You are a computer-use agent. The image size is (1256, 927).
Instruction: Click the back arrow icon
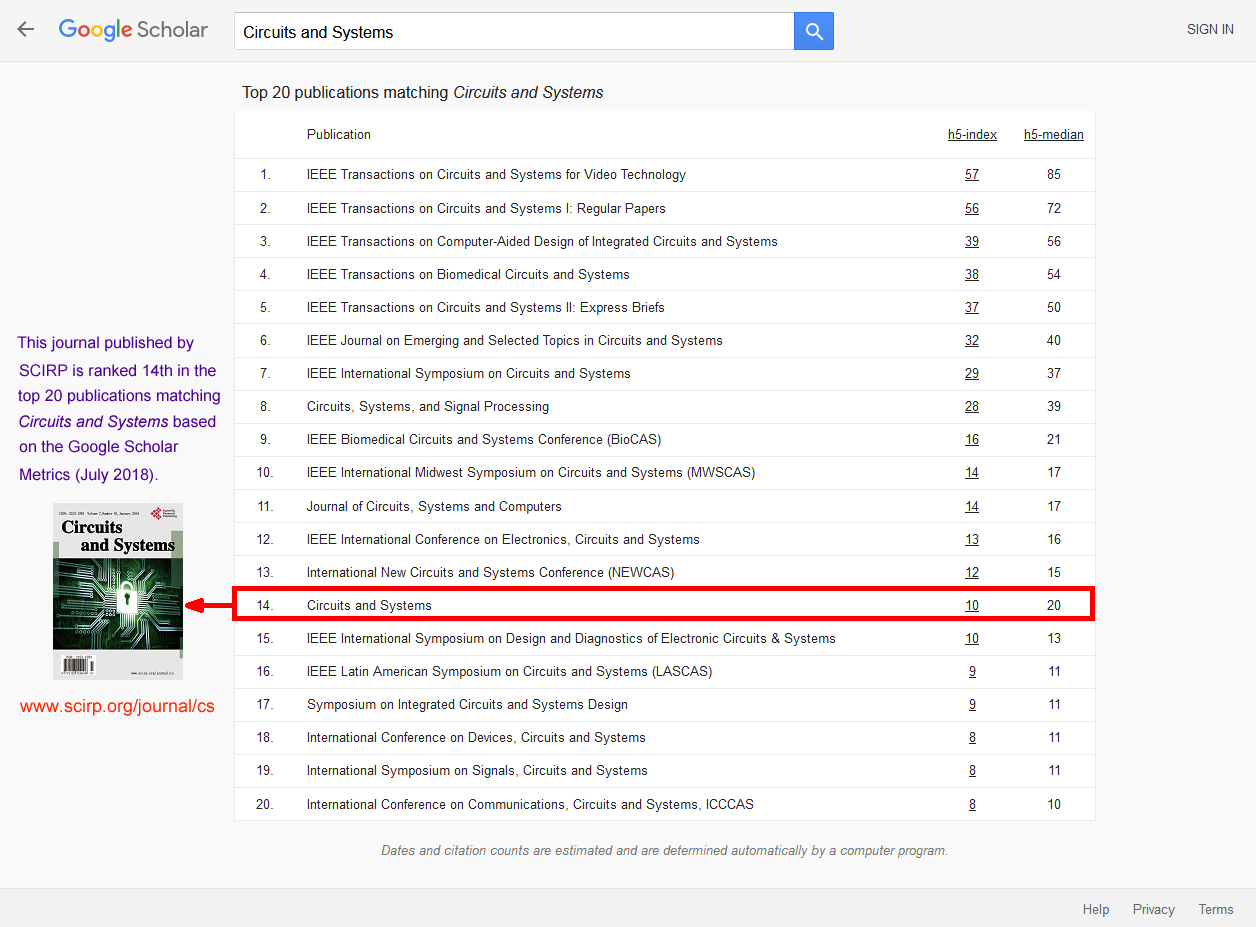pyautogui.click(x=26, y=30)
